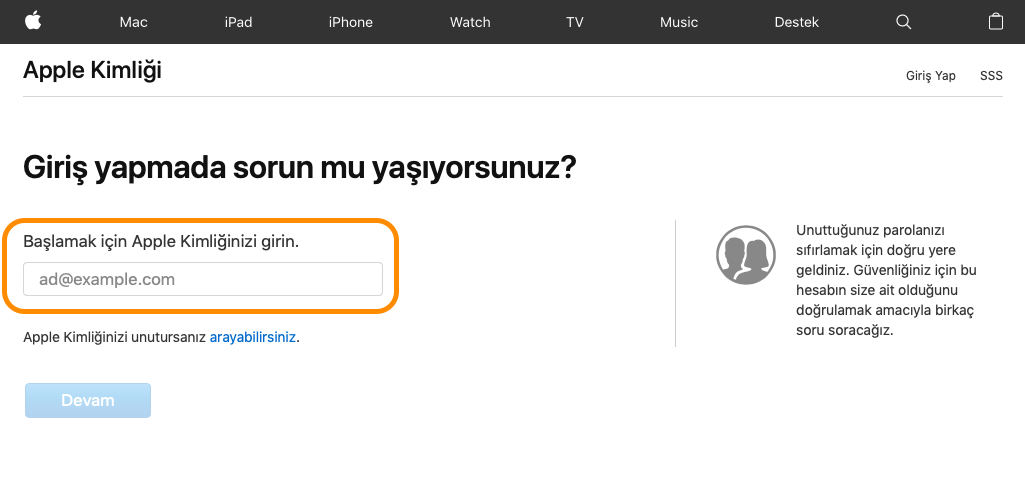This screenshot has width=1025, height=478.
Task: Click the password reset description paragraph
Action: [885, 280]
